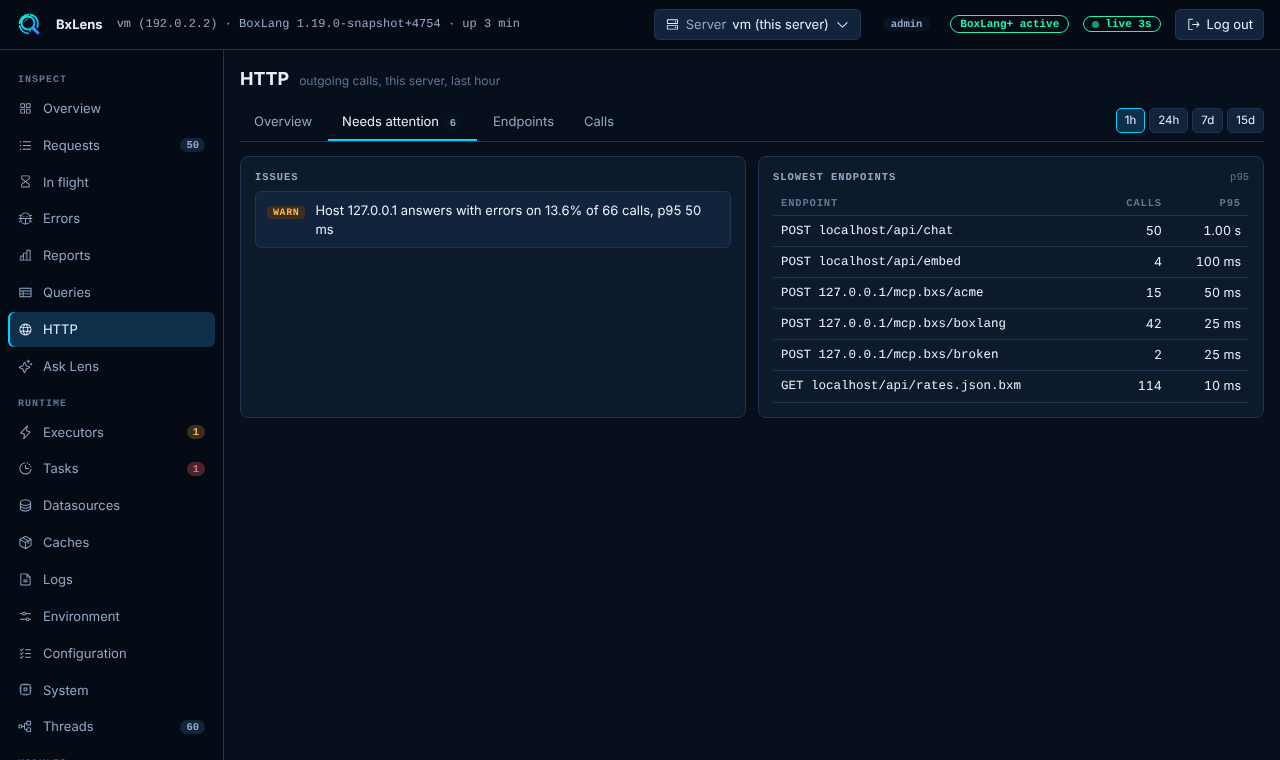Click the Threads branching icon
The image size is (1280, 760).
26,726
